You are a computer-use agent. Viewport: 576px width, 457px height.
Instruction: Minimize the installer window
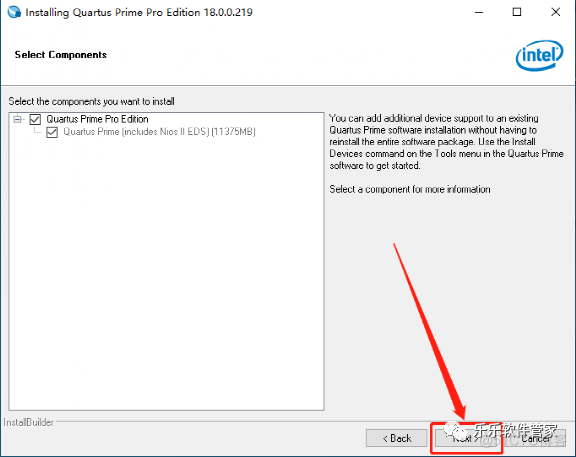[x=479, y=12]
